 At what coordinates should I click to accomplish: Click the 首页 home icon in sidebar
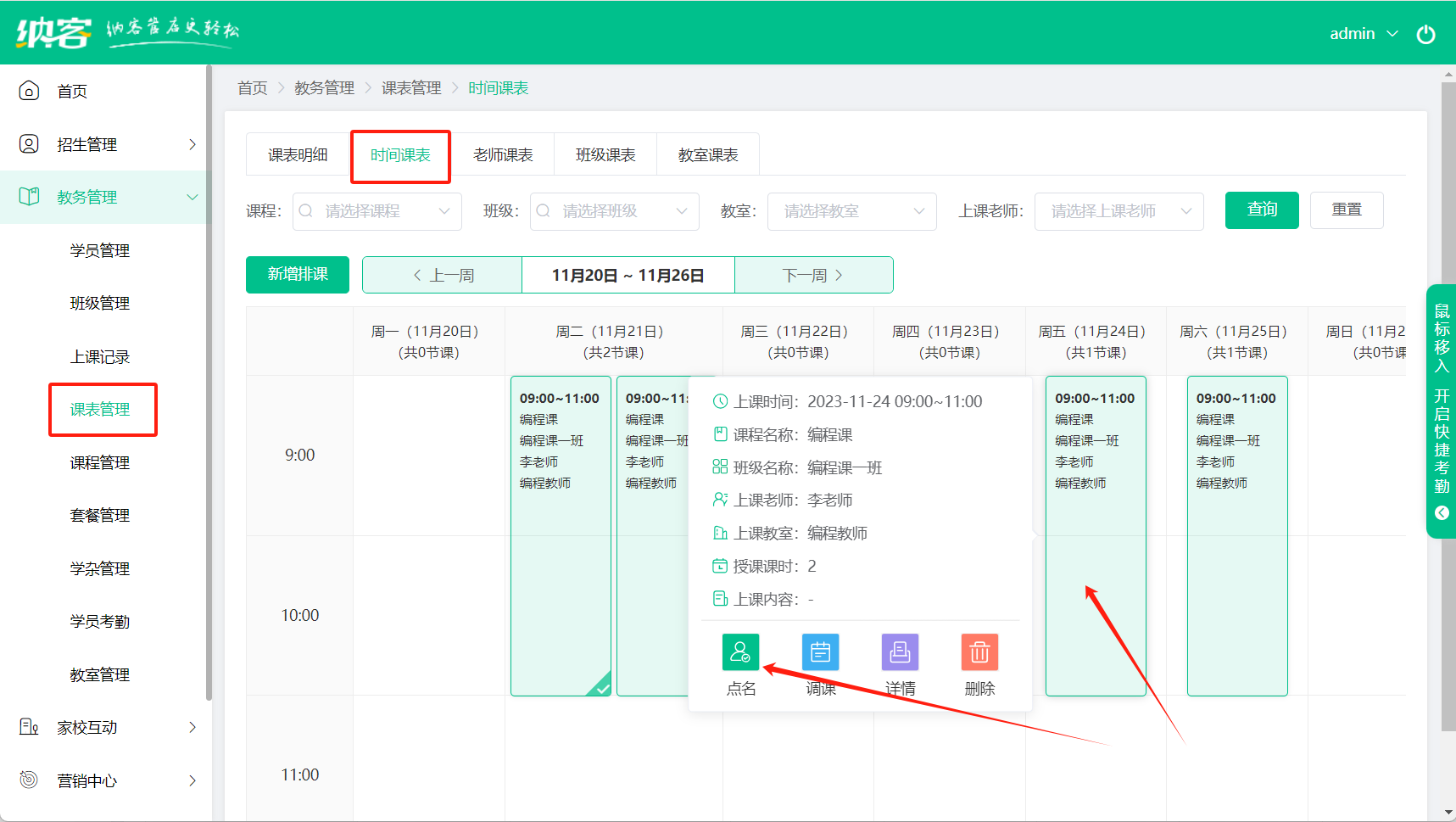point(29,91)
